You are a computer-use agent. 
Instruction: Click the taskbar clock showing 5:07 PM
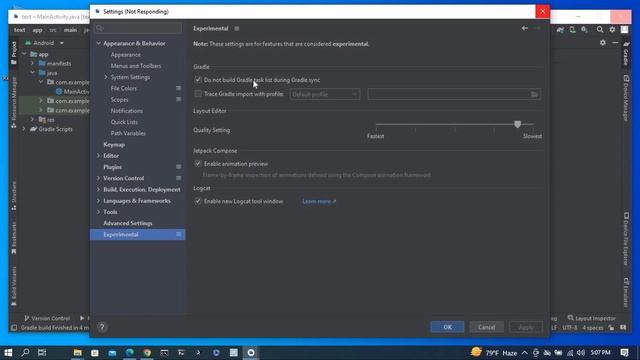600,353
